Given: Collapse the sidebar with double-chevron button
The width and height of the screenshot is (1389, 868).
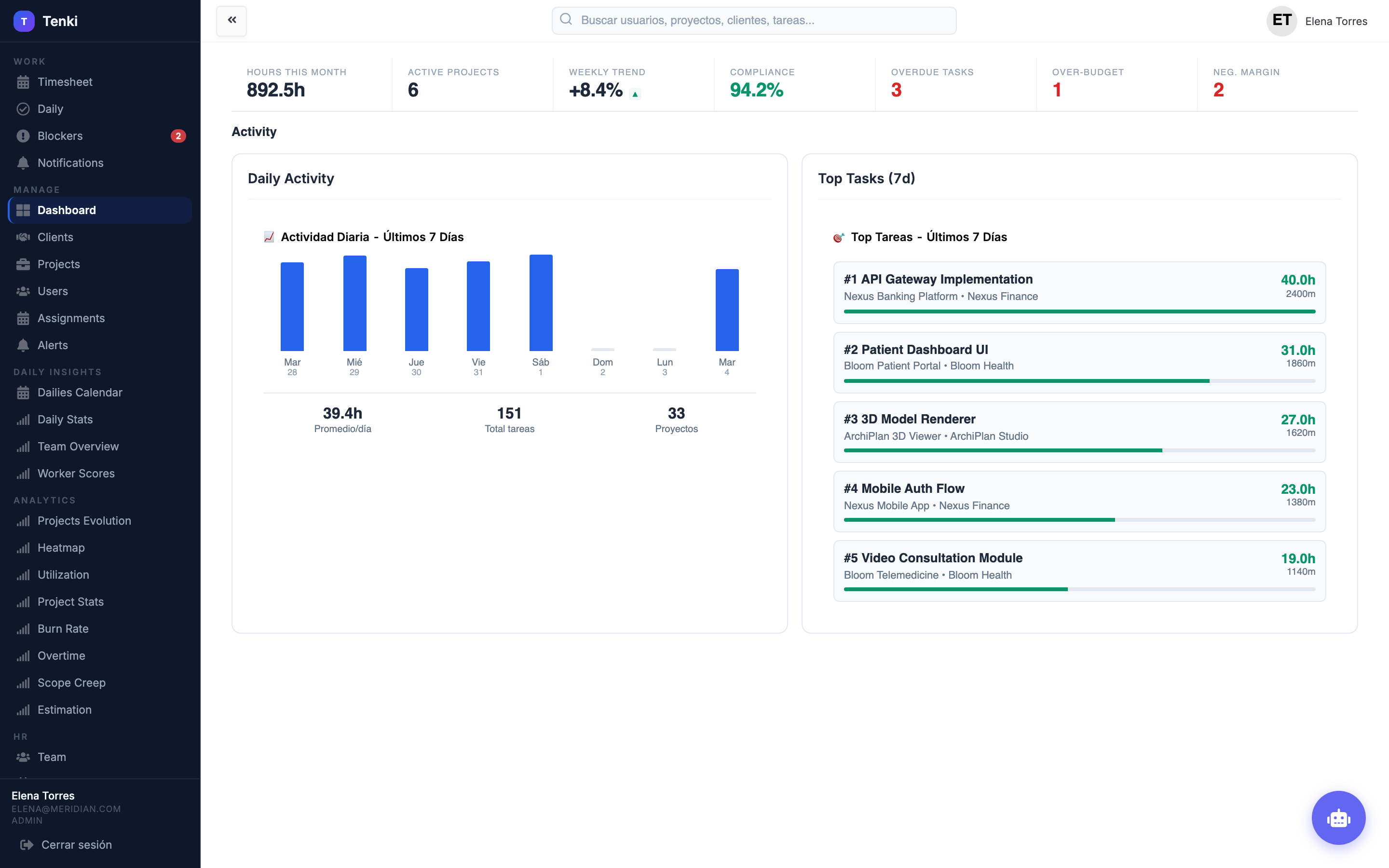Looking at the screenshot, I should click(x=231, y=21).
